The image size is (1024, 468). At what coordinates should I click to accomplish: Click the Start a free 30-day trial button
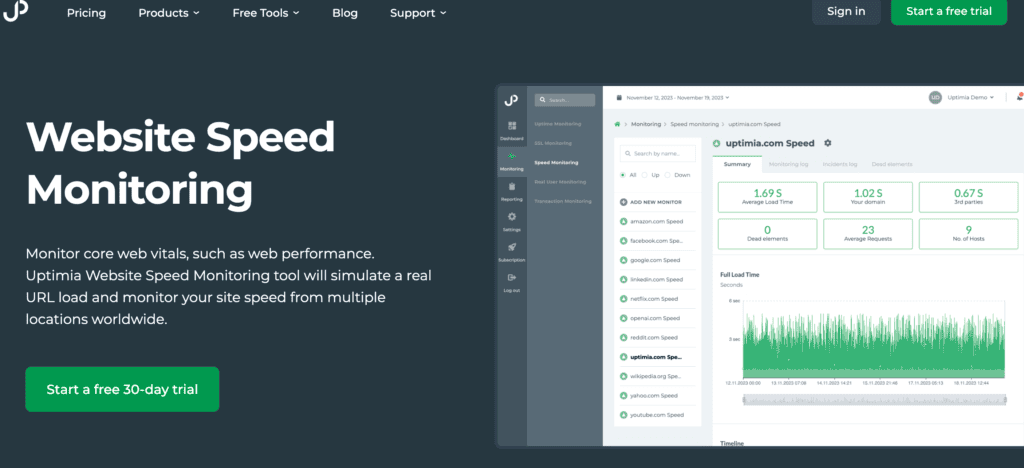[x=122, y=389]
